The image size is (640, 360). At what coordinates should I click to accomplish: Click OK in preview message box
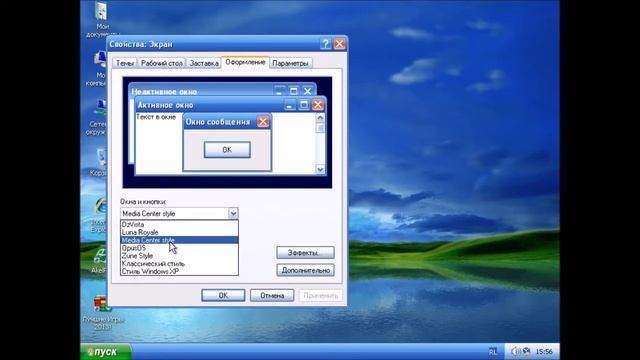(x=227, y=150)
